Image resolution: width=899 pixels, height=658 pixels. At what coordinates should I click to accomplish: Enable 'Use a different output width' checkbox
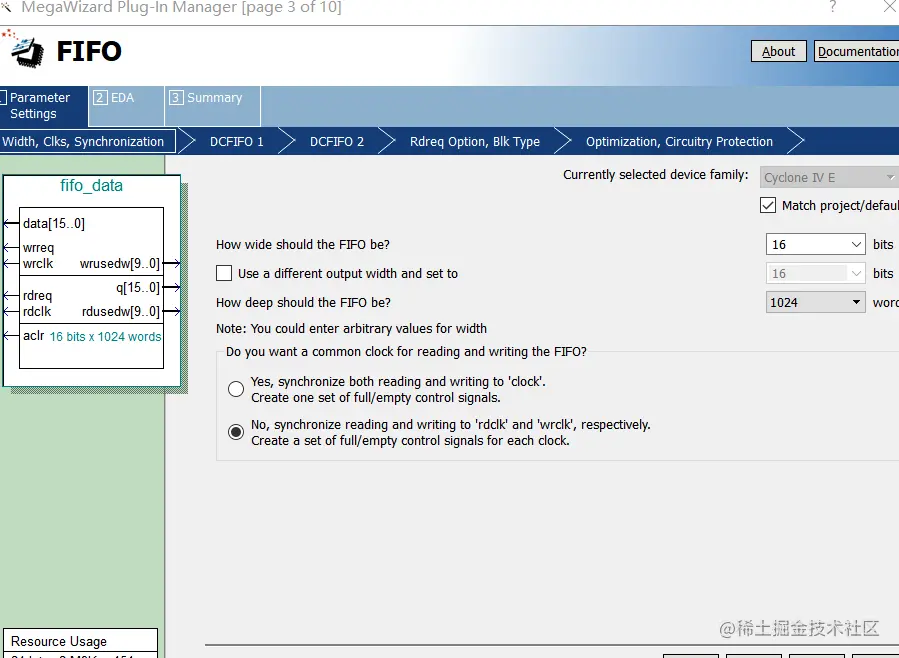[x=224, y=273]
